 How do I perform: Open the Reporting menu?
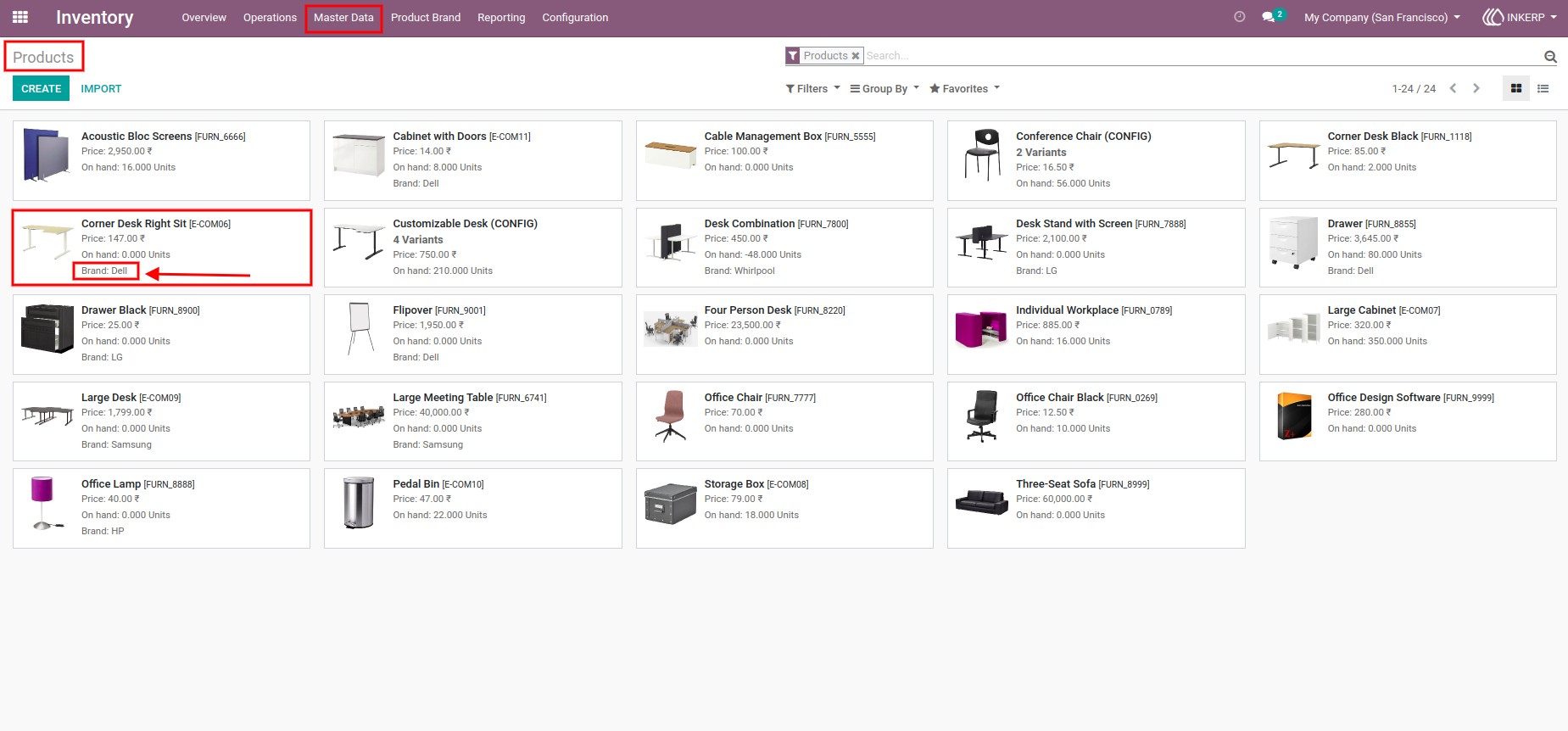(x=501, y=17)
